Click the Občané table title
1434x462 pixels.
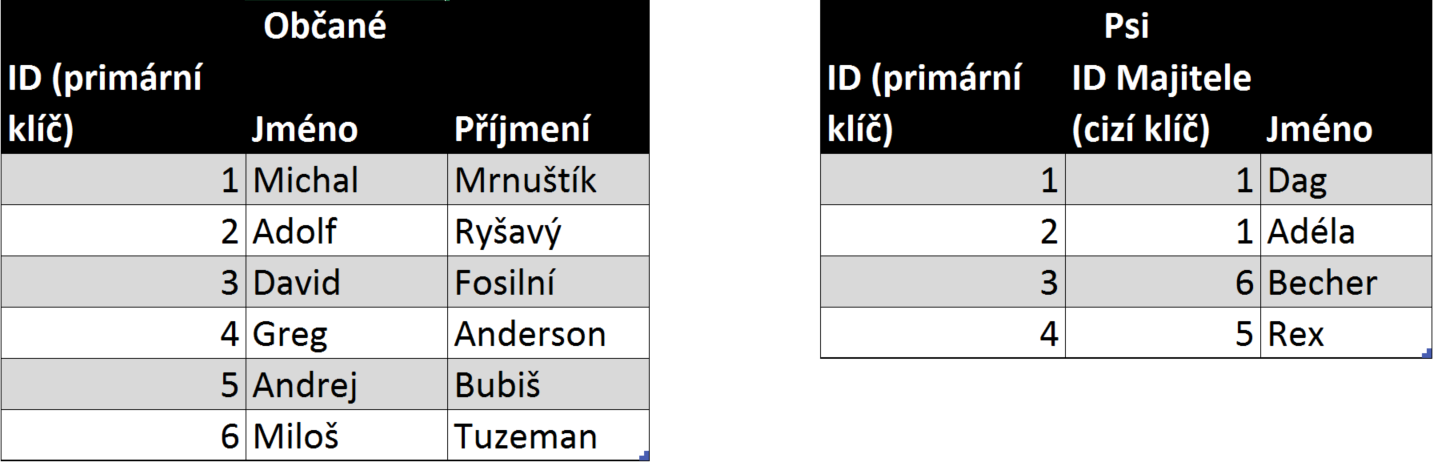pyautogui.click(x=324, y=28)
